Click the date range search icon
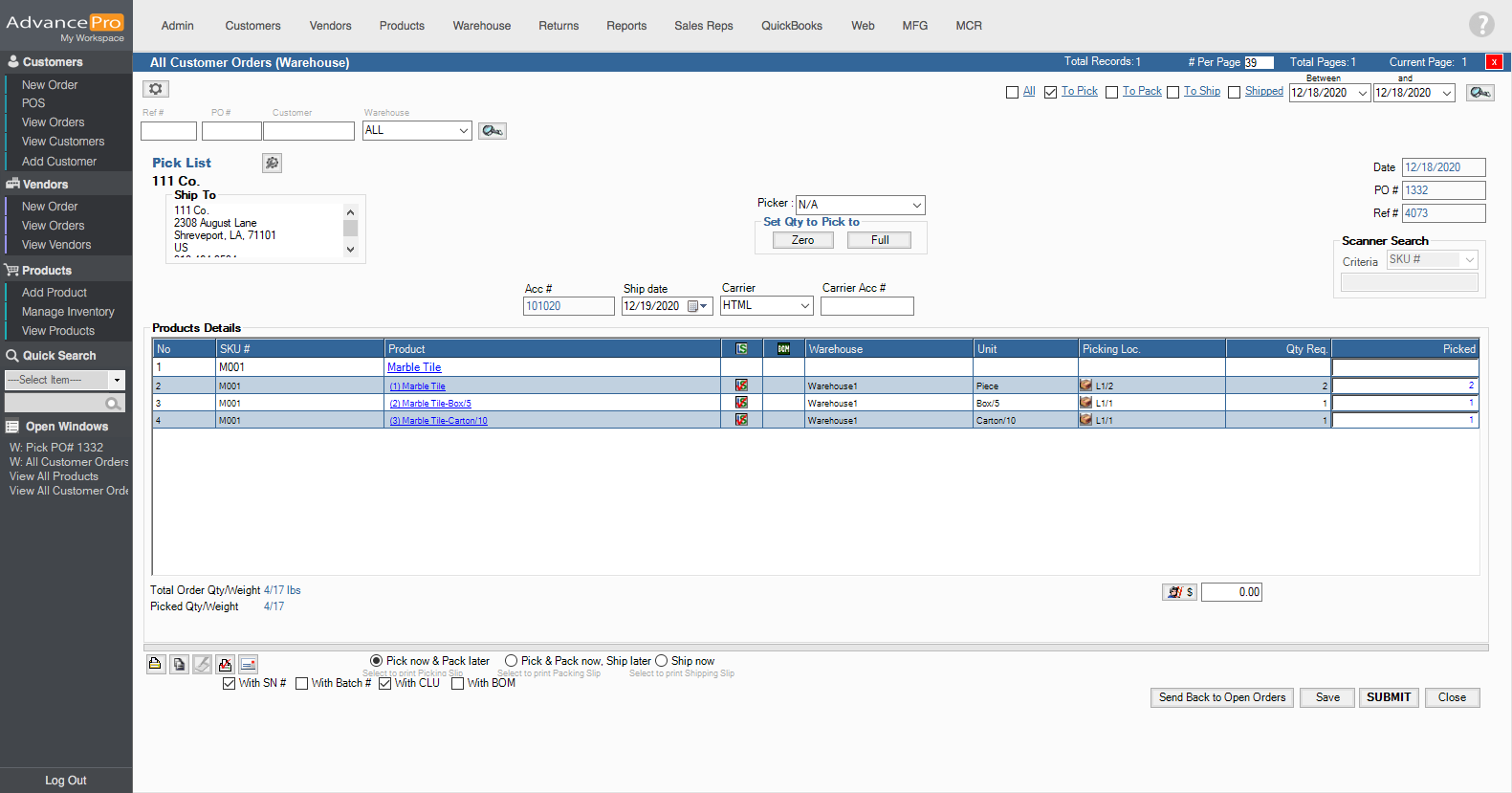This screenshot has height=793, width=1512. tap(1479, 93)
